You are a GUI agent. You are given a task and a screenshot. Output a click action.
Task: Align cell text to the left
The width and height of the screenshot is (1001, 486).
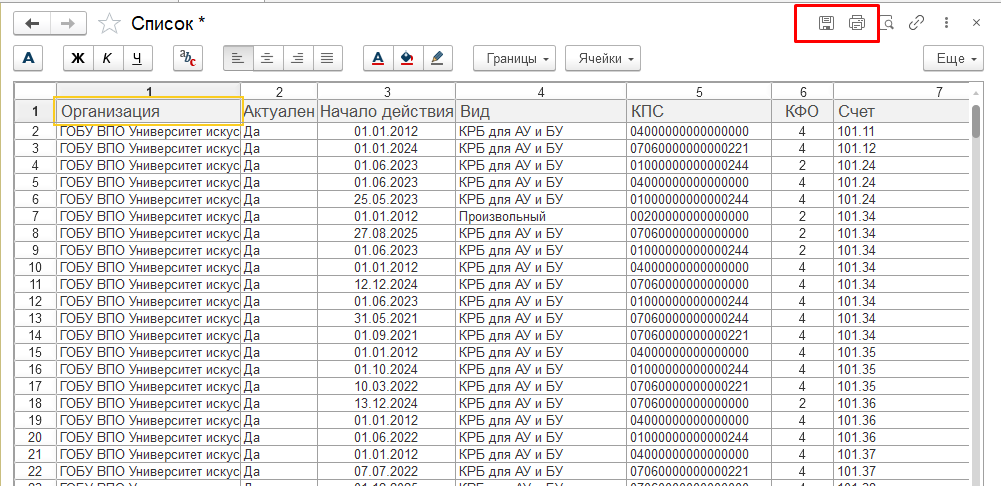238,58
